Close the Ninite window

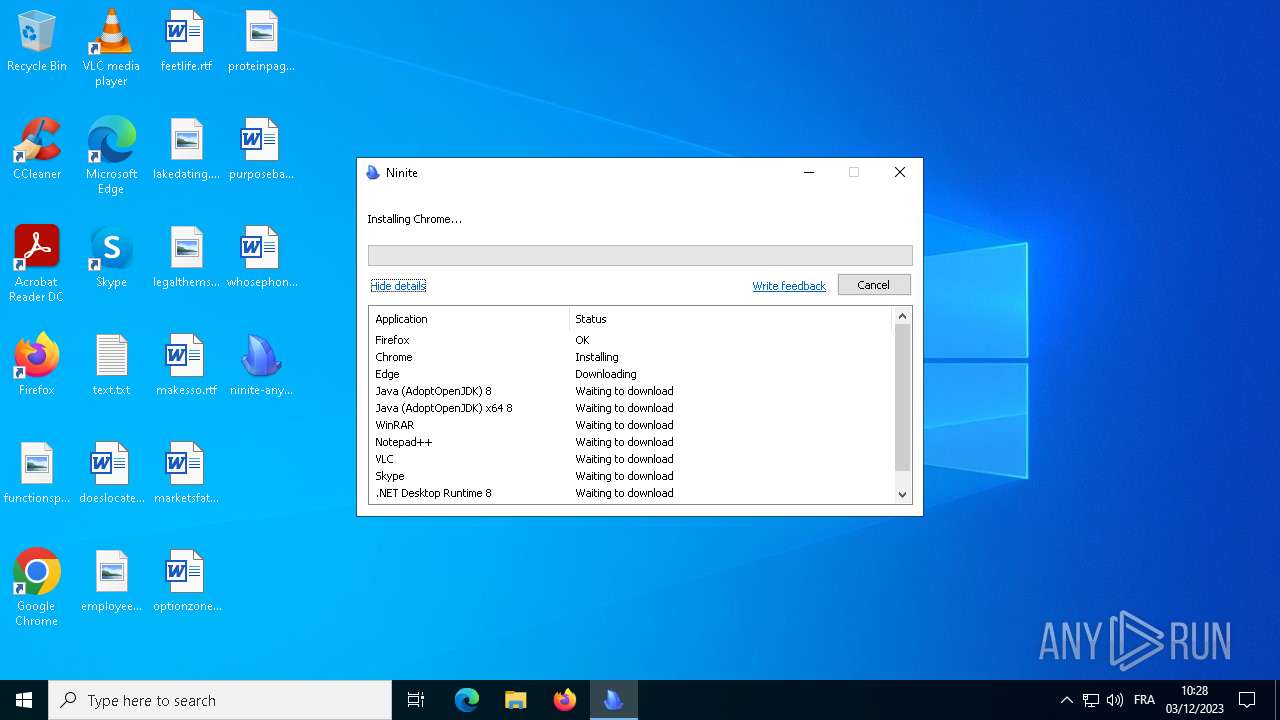(900, 172)
